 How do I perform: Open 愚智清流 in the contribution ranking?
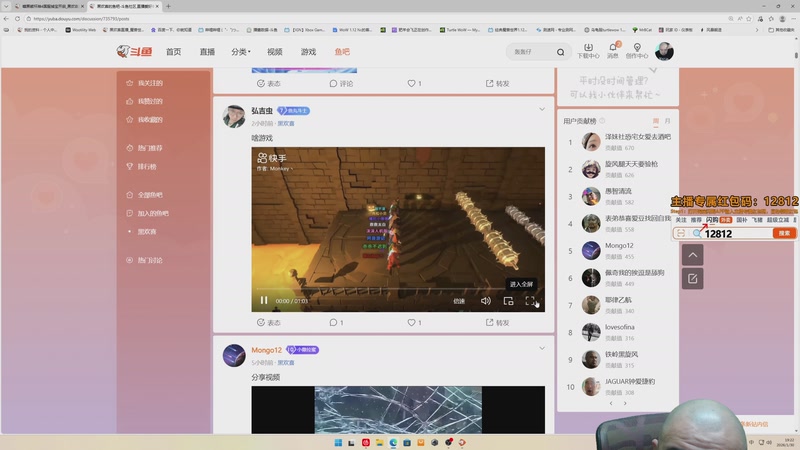pyautogui.click(x=618, y=191)
